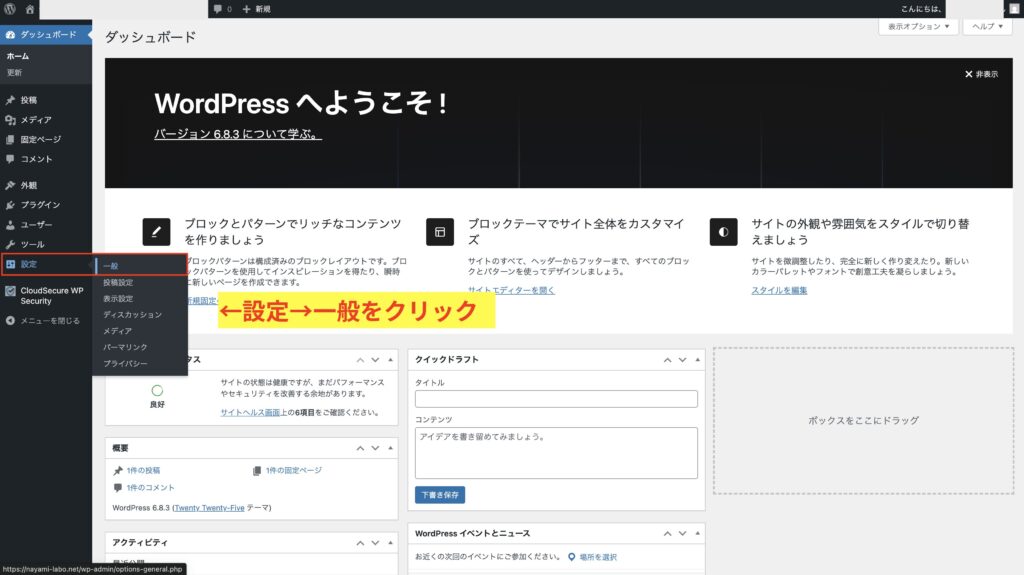Click the Tools (ツール) wrench icon
The height and width of the screenshot is (575, 1024).
(x=10, y=245)
